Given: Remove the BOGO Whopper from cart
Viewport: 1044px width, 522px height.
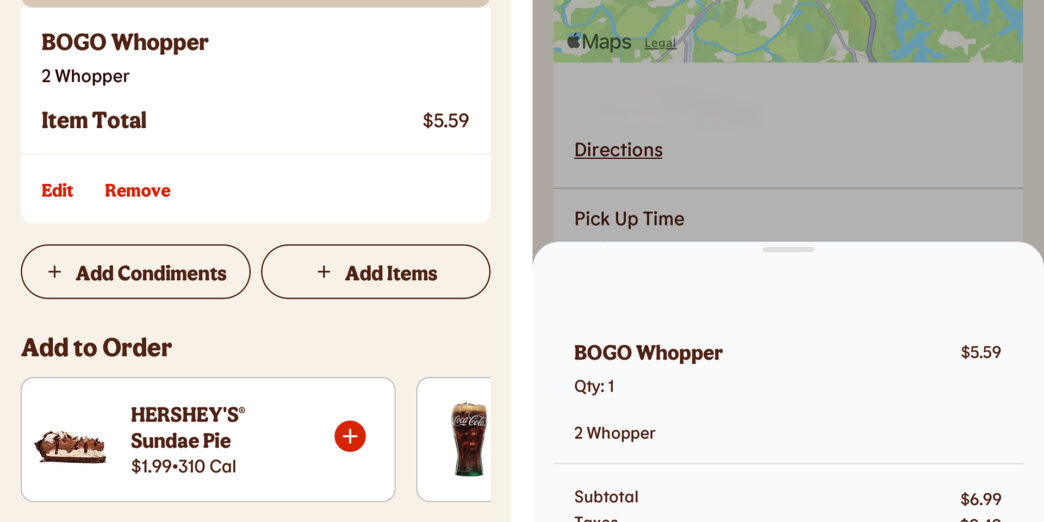Looking at the screenshot, I should (x=137, y=190).
